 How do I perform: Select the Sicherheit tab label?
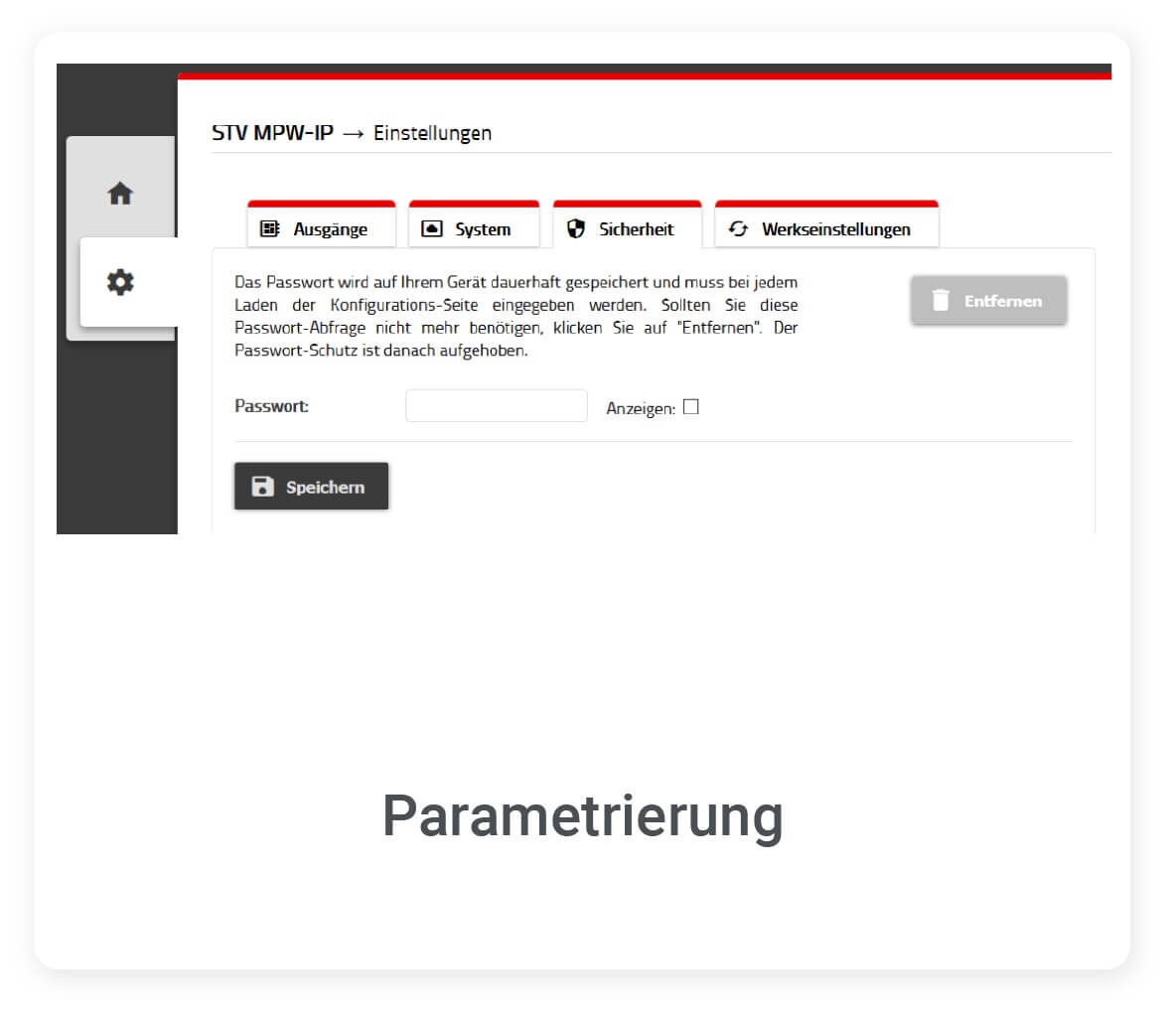tap(636, 229)
